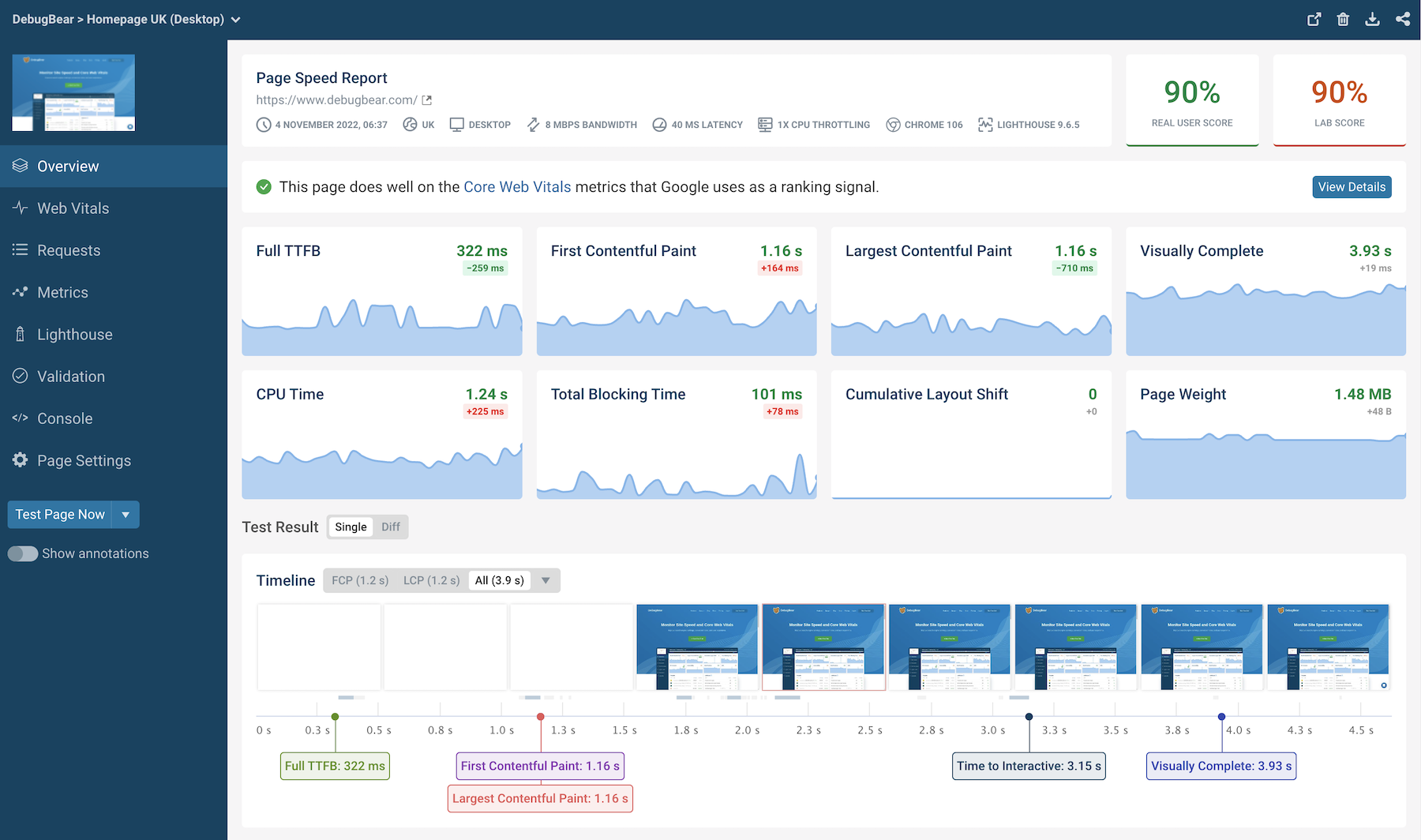Click the Web Vitals pulse icon
The height and width of the screenshot is (840, 1421).
(20, 208)
